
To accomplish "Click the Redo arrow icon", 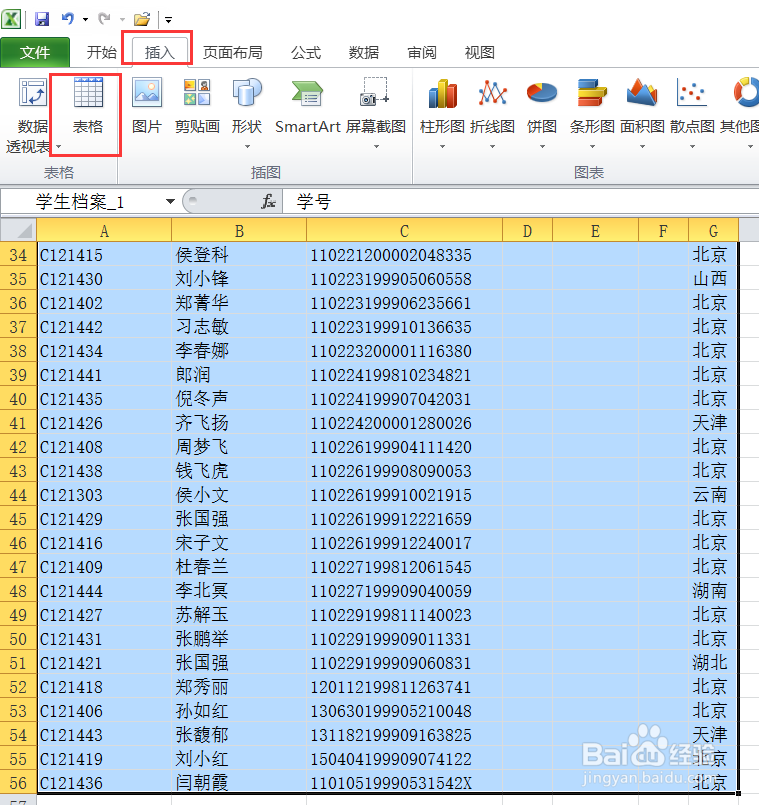I will [104, 19].
